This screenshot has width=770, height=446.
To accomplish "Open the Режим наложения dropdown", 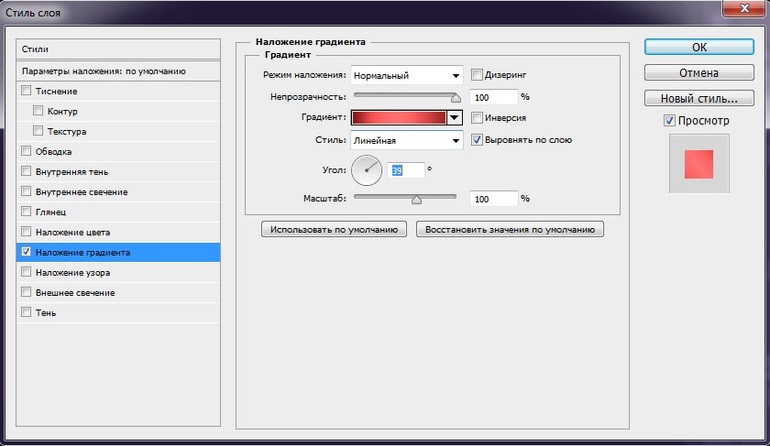I will pyautogui.click(x=407, y=75).
